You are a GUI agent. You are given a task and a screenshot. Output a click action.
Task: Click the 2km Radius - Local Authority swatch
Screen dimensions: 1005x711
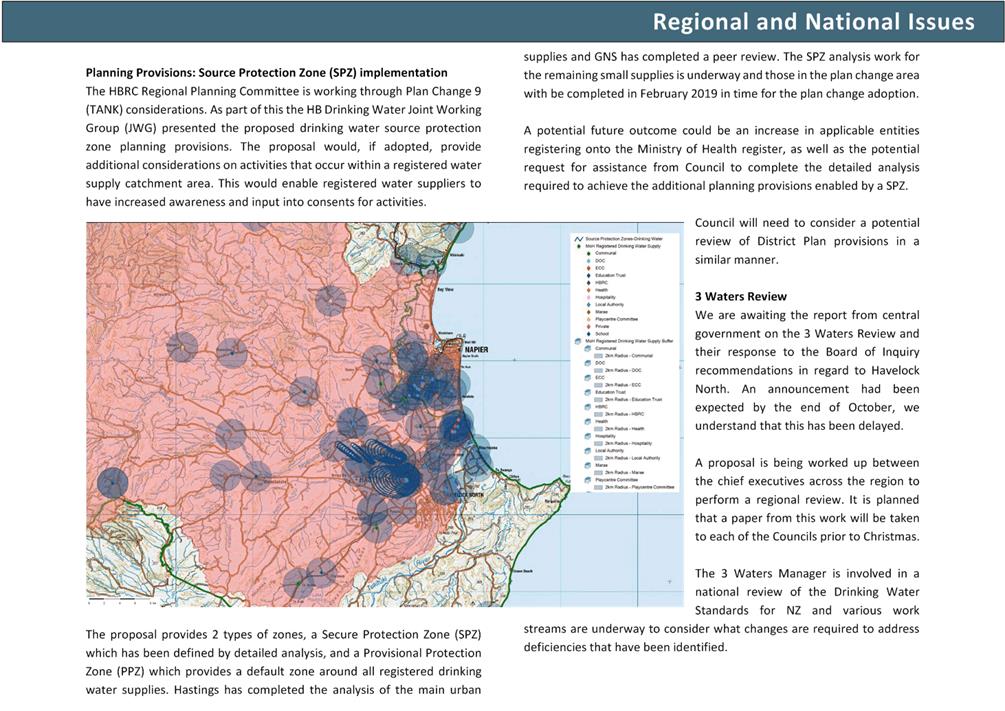pyautogui.click(x=599, y=458)
